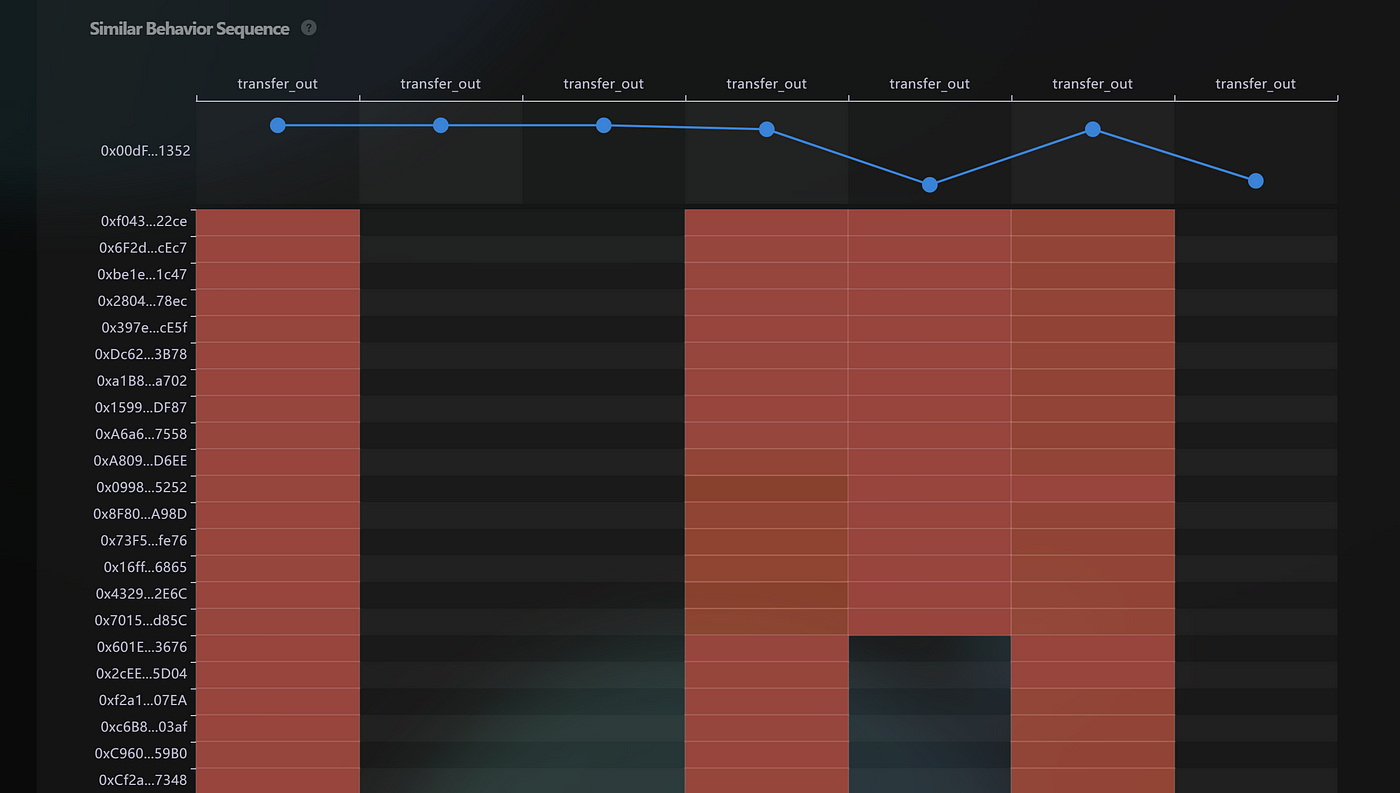The width and height of the screenshot is (1400, 793).
Task: Select the 0x00dF...1352 address label
Action: (145, 151)
